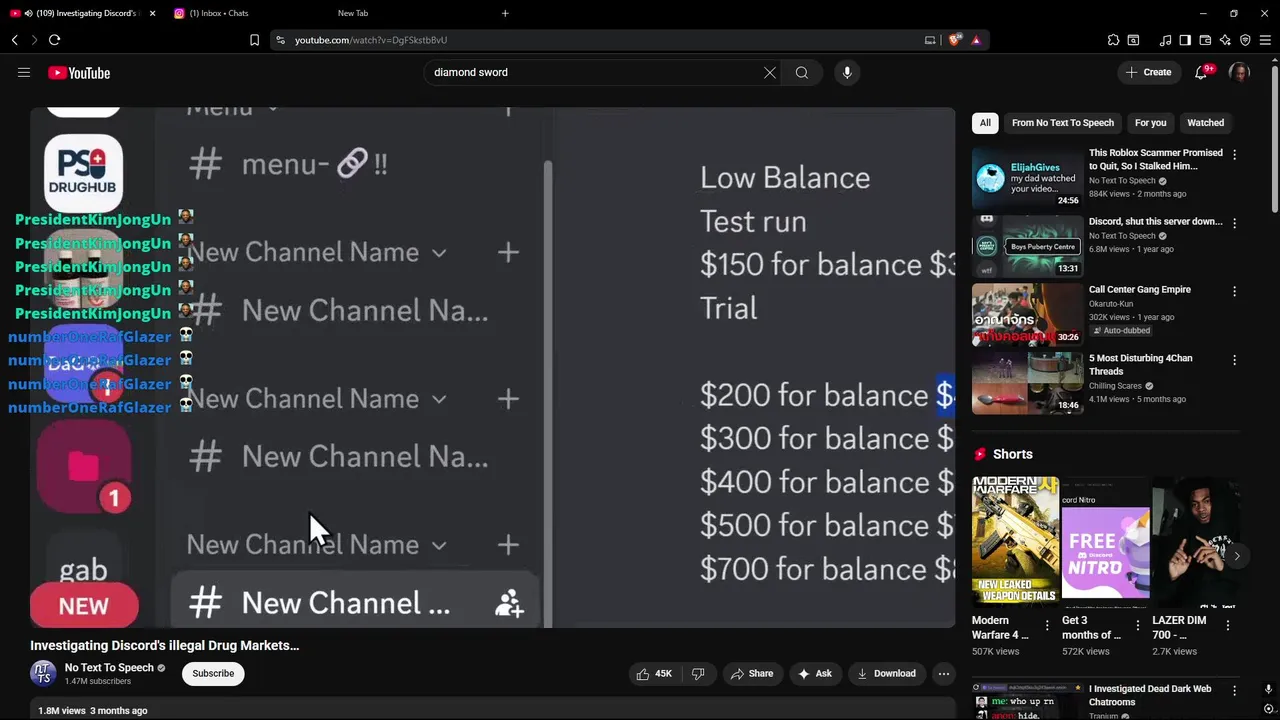The width and height of the screenshot is (1280, 720).
Task: Open options for 5 Most Disturbing 4Chan Threads
Action: click(x=1234, y=359)
